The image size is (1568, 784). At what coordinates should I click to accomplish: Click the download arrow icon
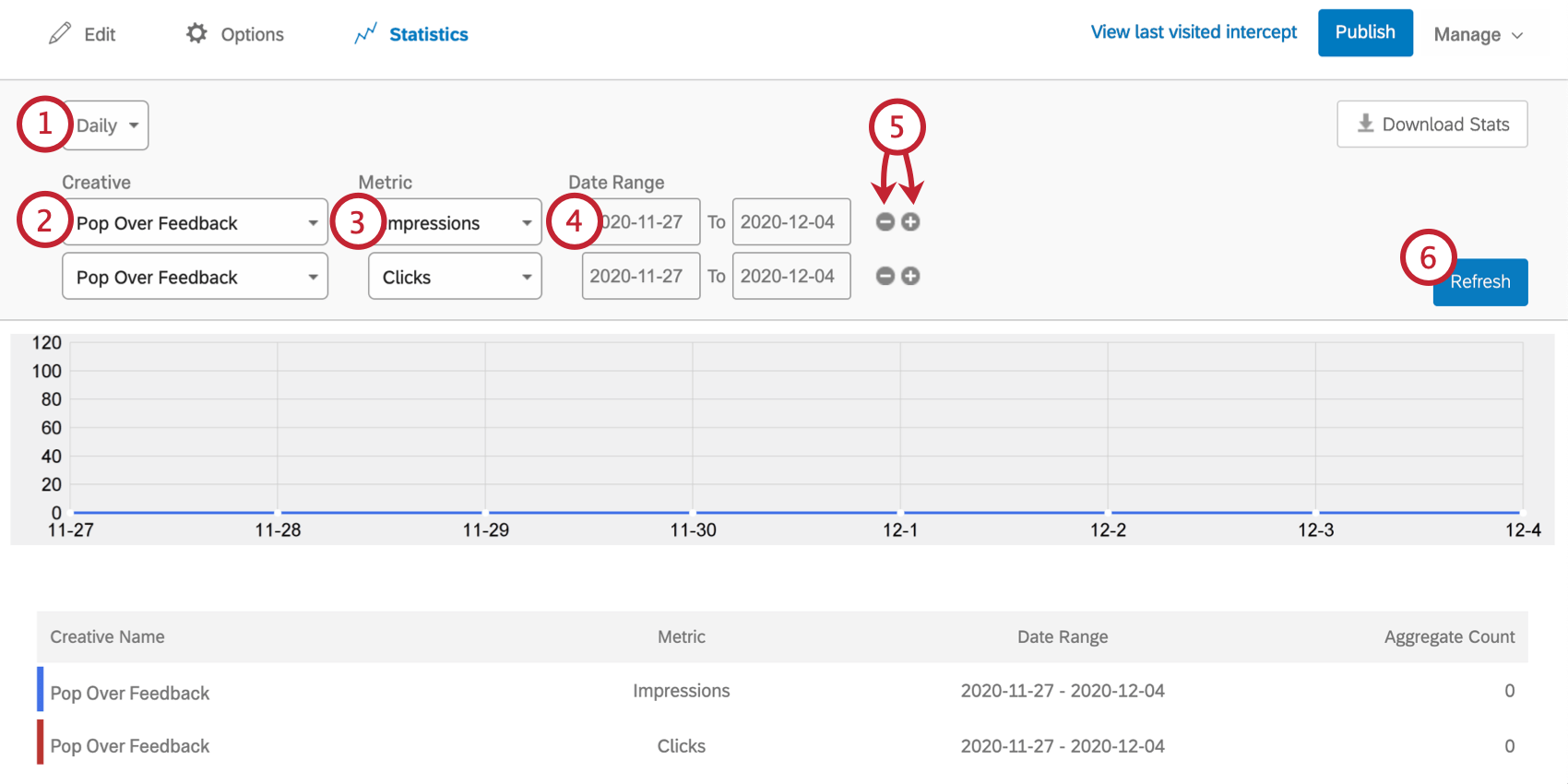coord(1365,124)
